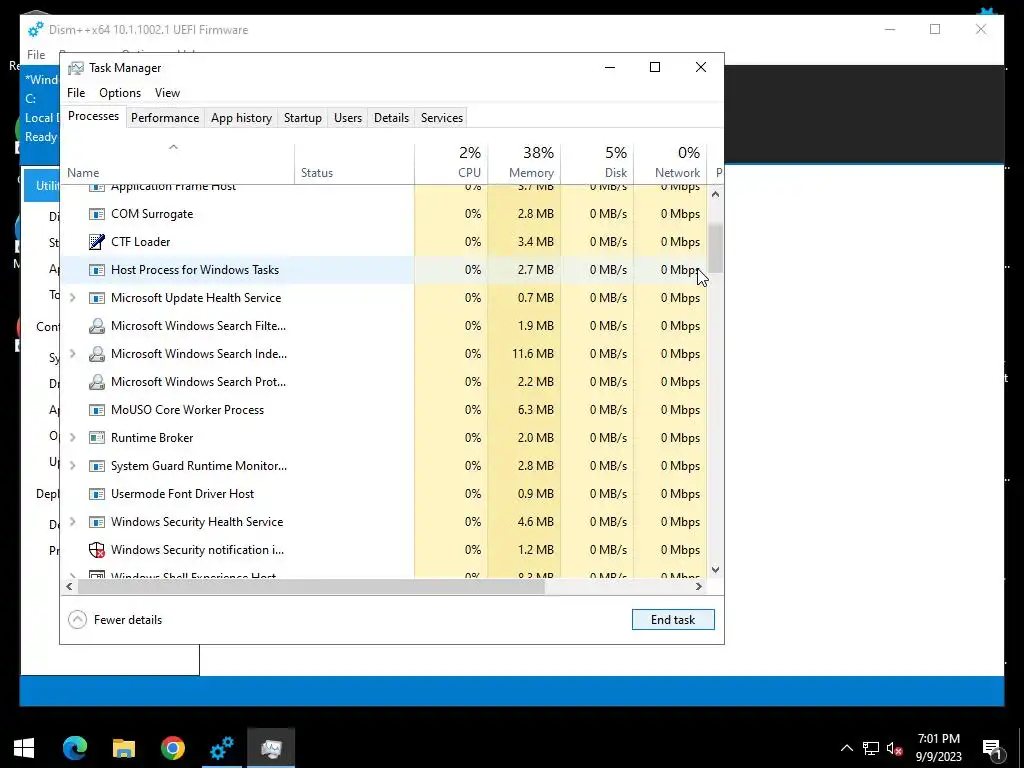Click the Task Manager title bar icon
The height and width of the screenshot is (768, 1024).
pyautogui.click(x=76, y=68)
